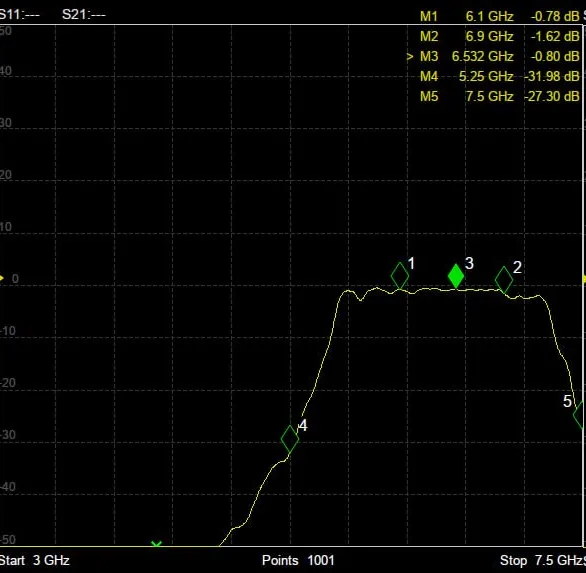
Task: Click the active filled marker 3 diamond
Action: tap(456, 276)
